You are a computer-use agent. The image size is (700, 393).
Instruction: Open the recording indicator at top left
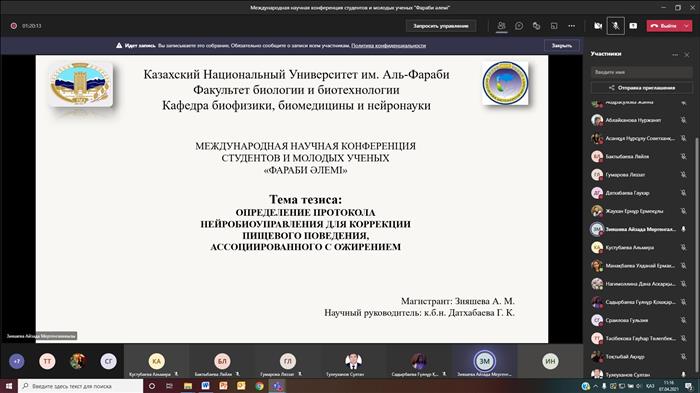click(x=14, y=26)
